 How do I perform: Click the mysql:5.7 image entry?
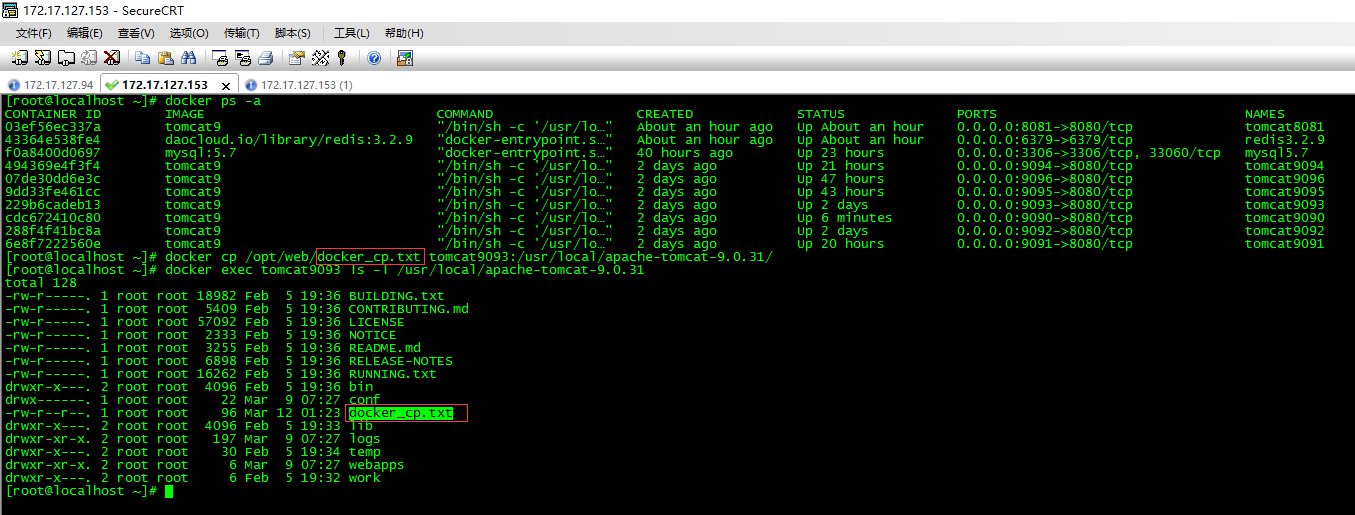click(201, 153)
